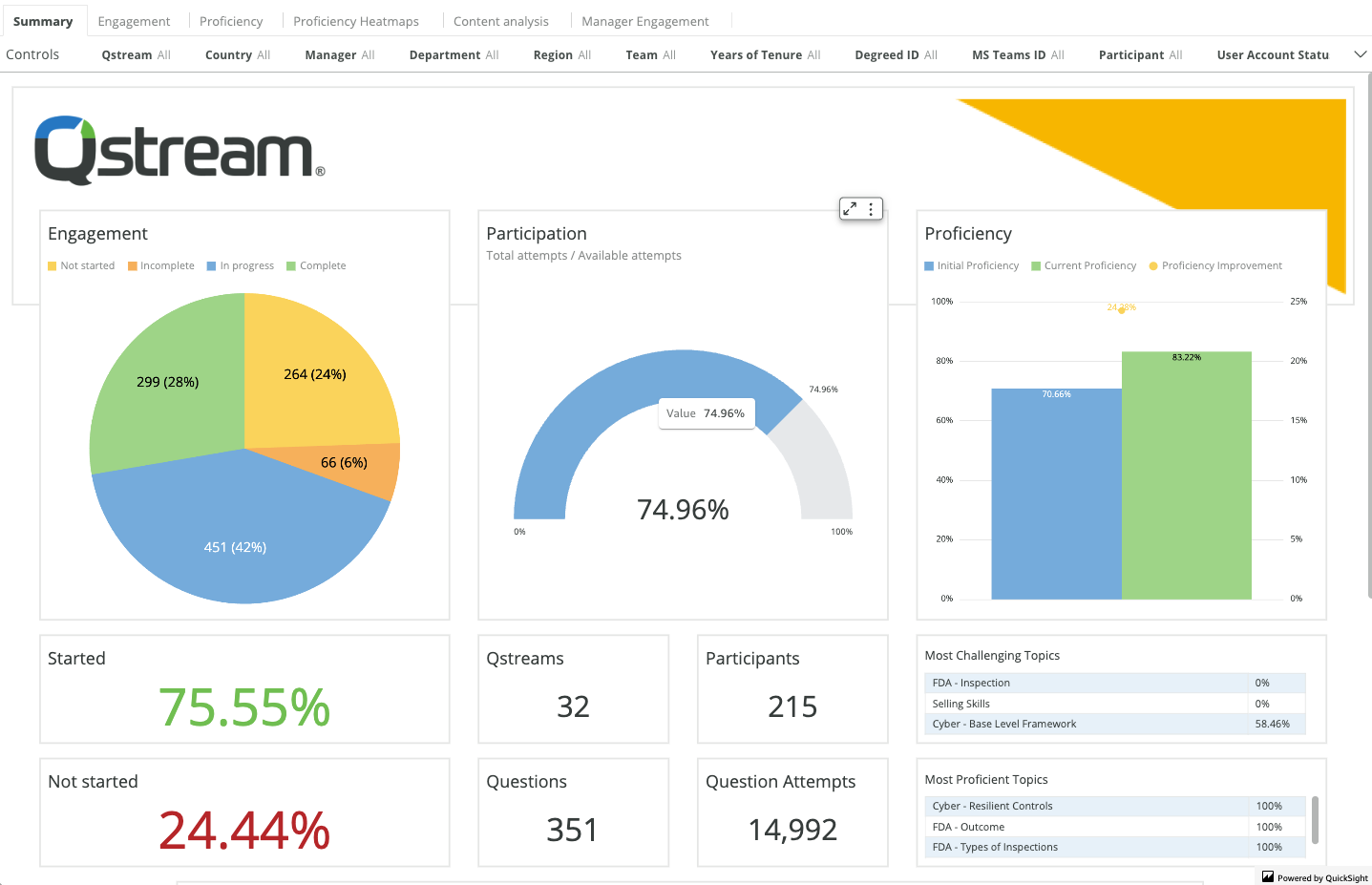Viewport: 1372px width, 885px height.
Task: Toggle the Initial Proficiency legend swatch
Action: coord(929,266)
